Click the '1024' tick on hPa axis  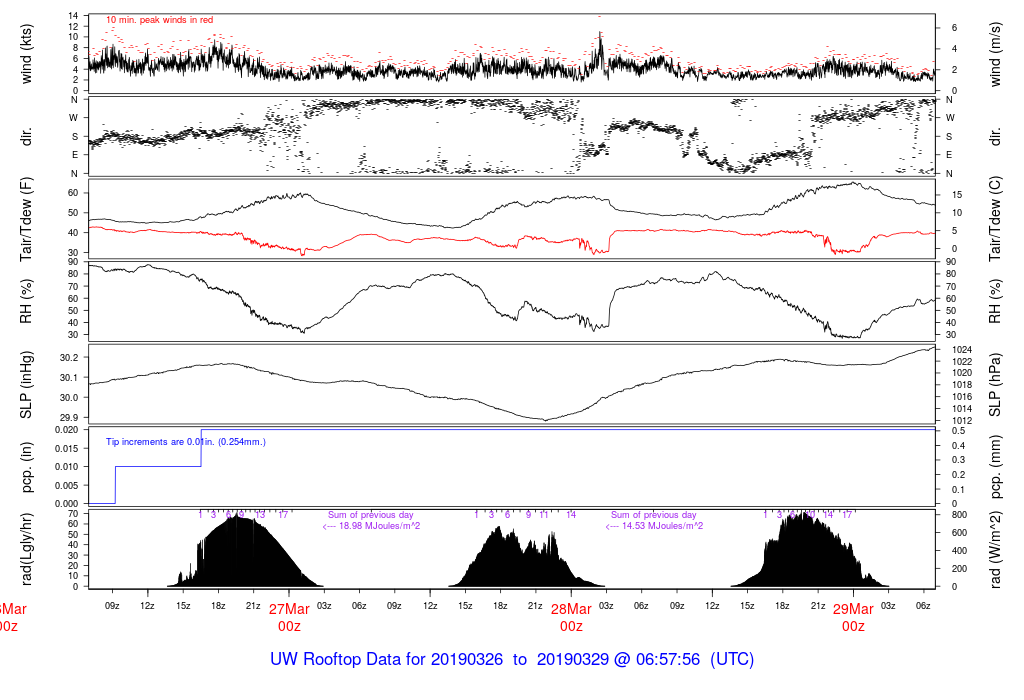pos(962,350)
